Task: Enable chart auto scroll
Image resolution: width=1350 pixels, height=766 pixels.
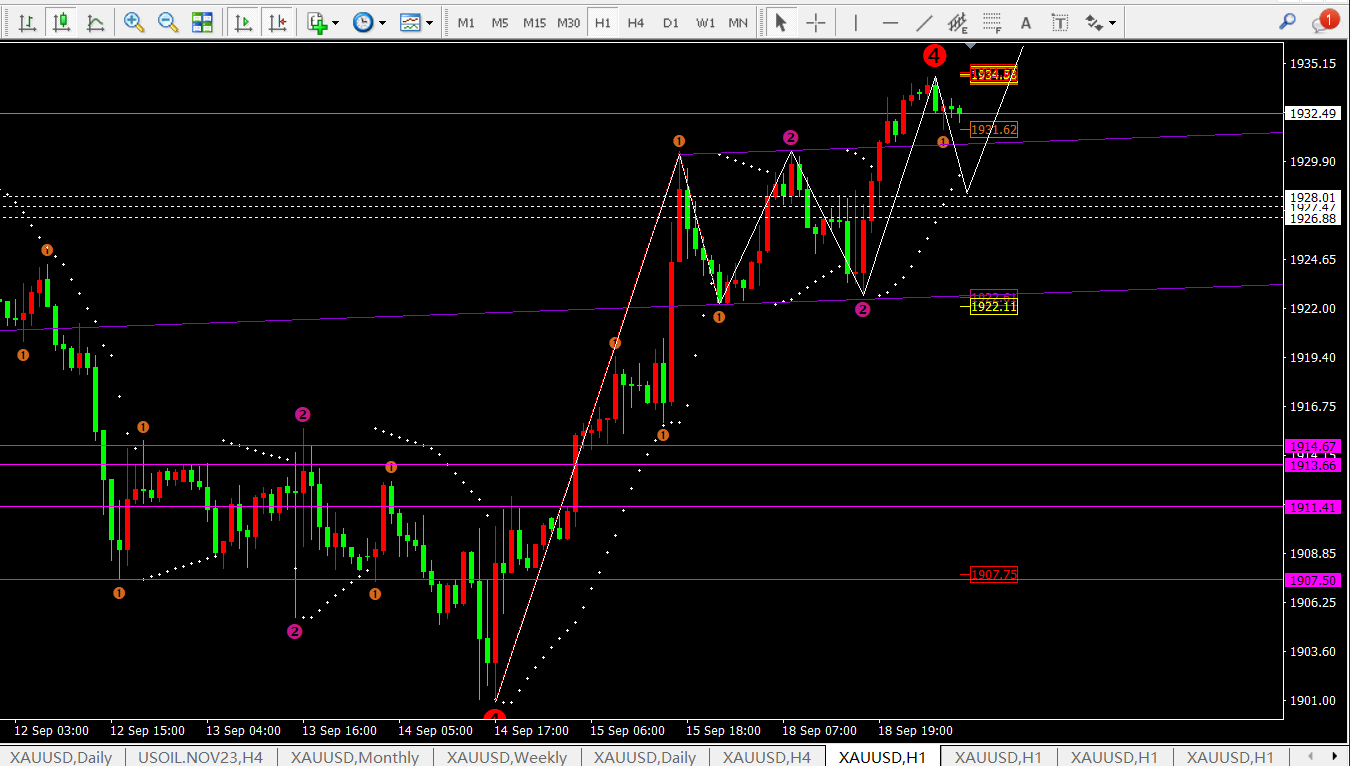Action: pos(243,22)
